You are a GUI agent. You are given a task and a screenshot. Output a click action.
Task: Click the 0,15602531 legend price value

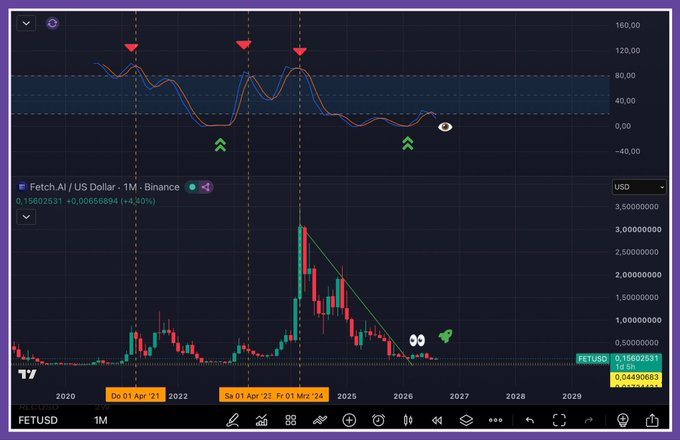click(39, 201)
